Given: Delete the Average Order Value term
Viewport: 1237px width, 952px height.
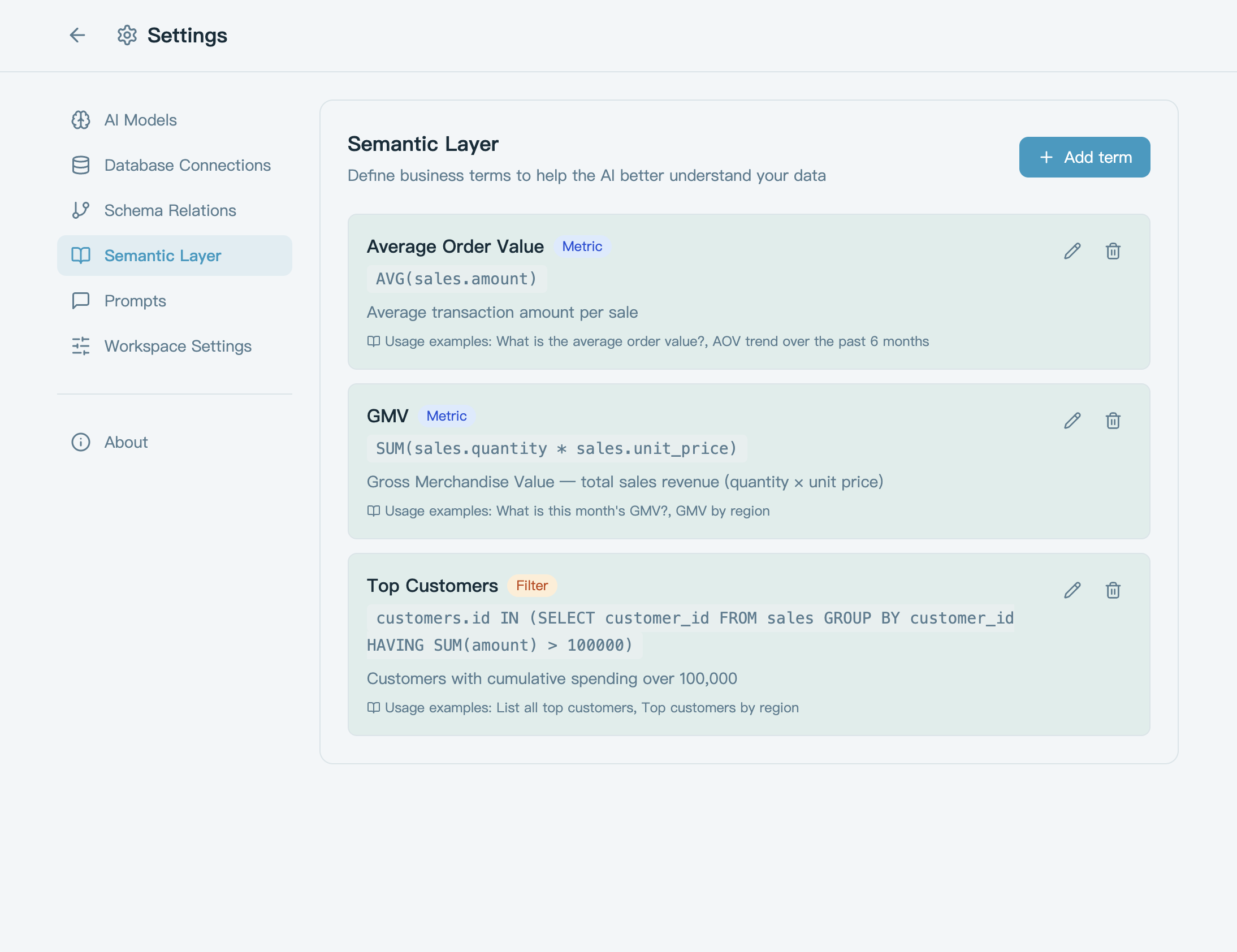Looking at the screenshot, I should (1113, 251).
